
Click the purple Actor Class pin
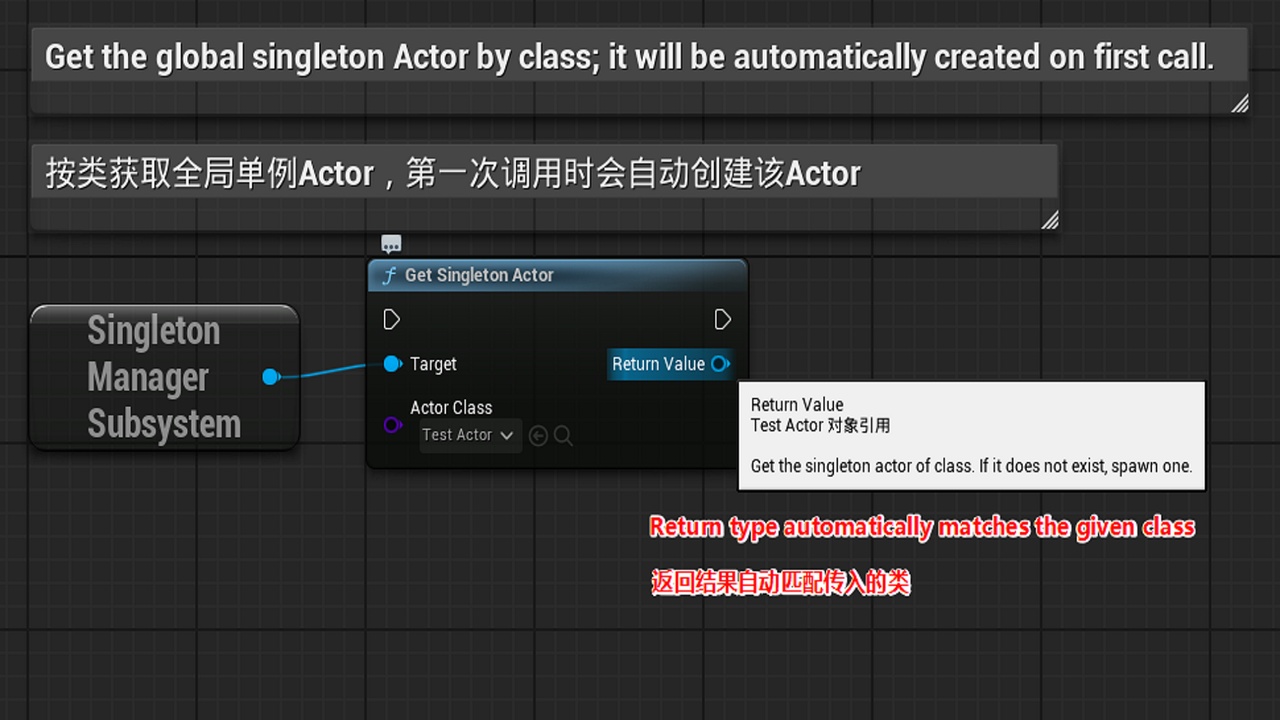point(392,425)
